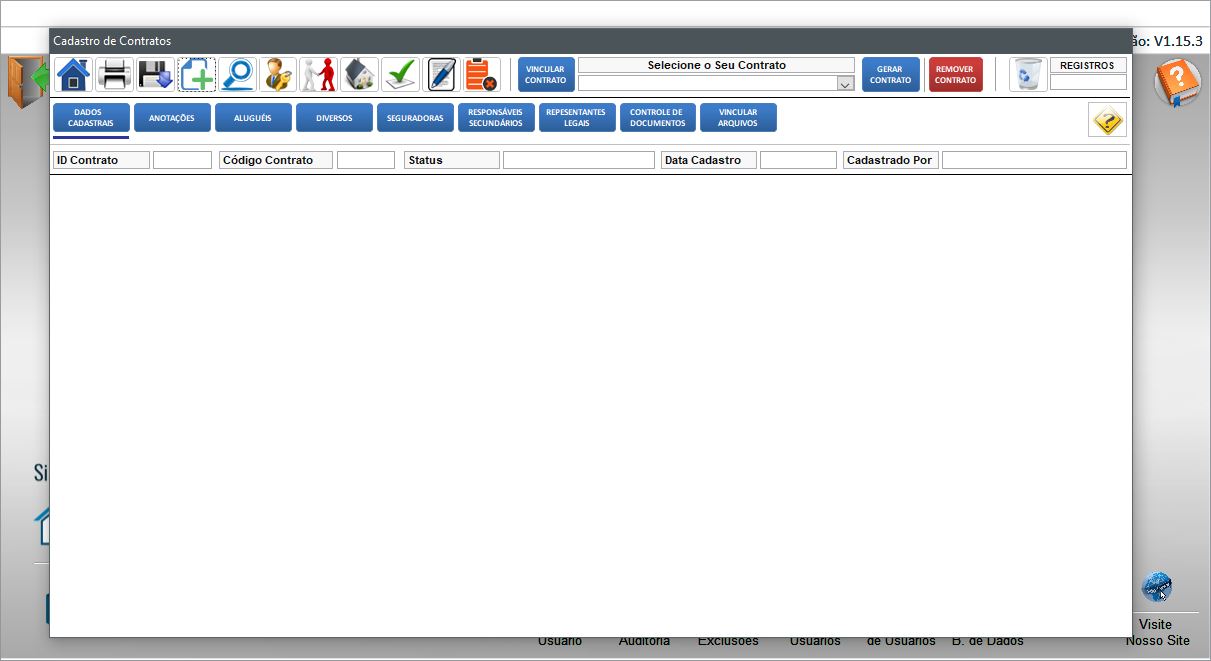Click the Código Contrato input field
Screen dimensions: 1211x661
click(366, 160)
